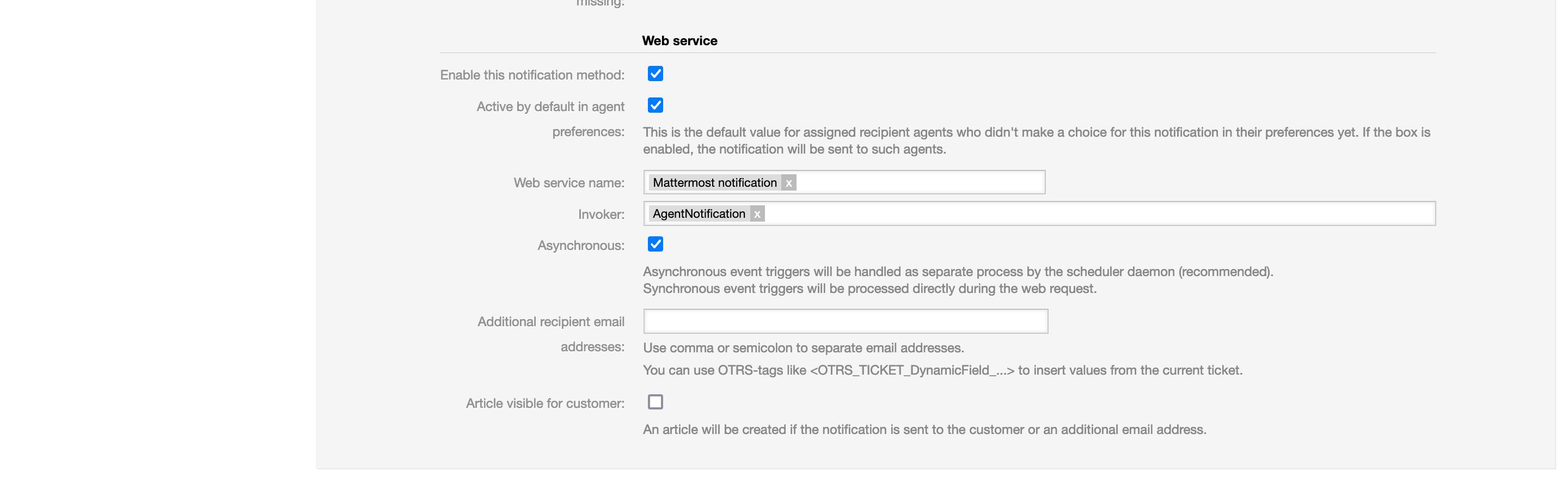1568x477 pixels.
Task: Click the 'Invoker' field label
Action: coord(601,214)
